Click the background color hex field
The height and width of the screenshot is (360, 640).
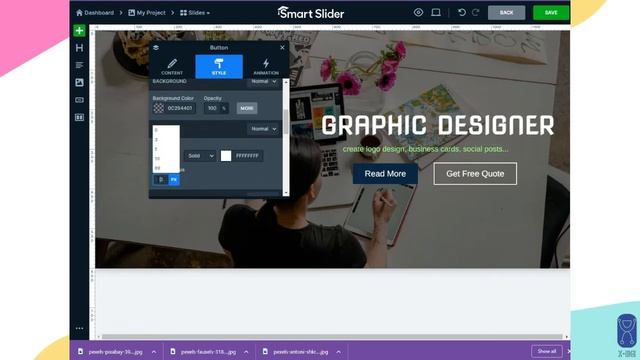tap(180, 108)
